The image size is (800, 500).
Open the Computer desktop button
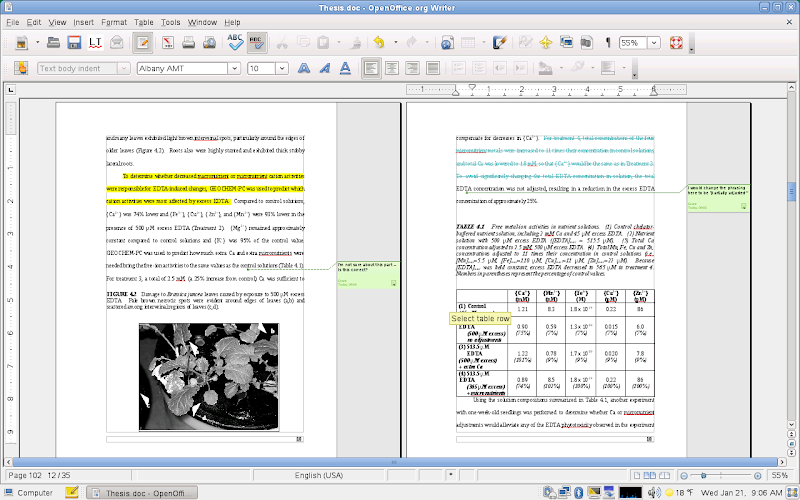click(x=29, y=493)
